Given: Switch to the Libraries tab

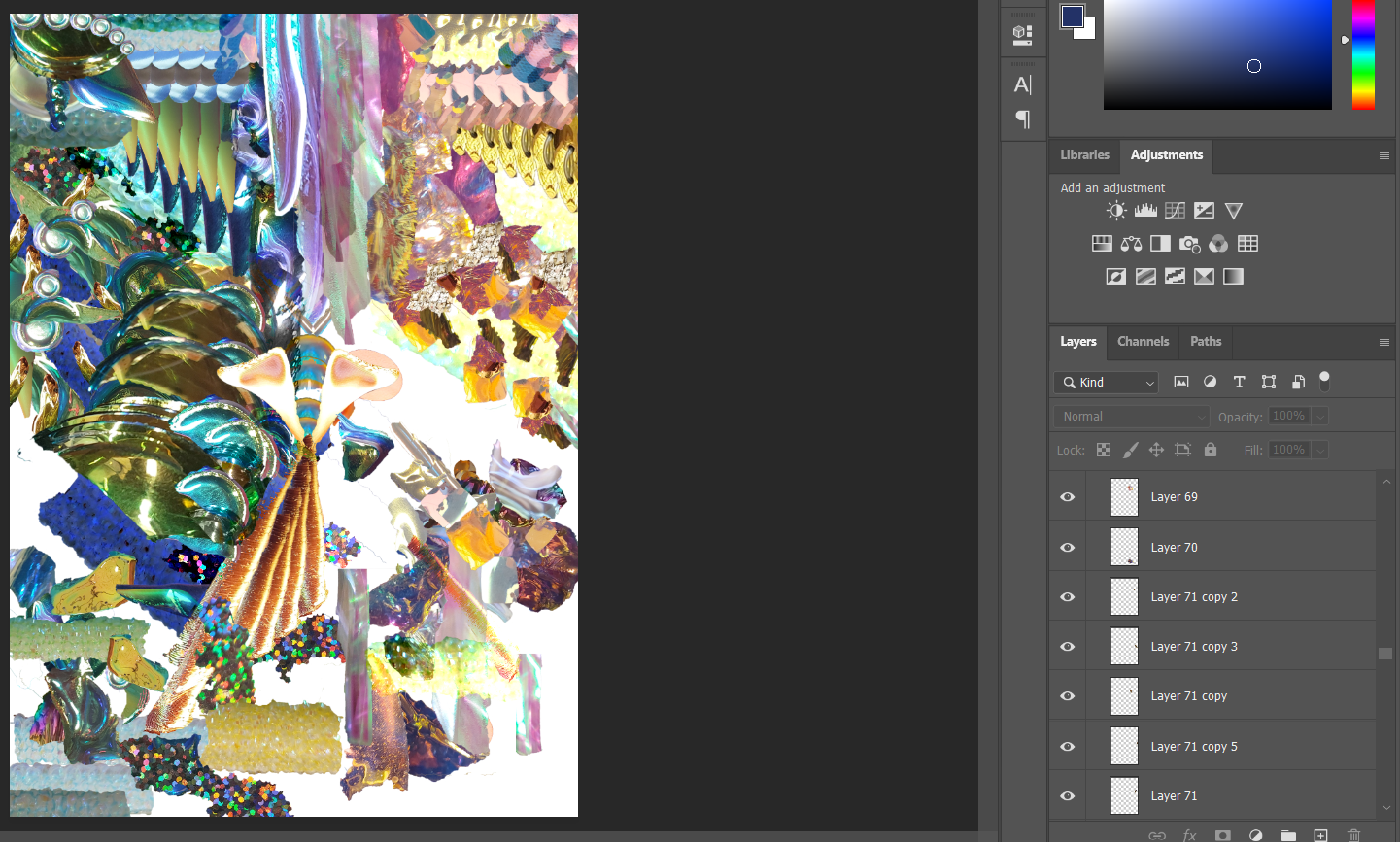Looking at the screenshot, I should [1084, 155].
